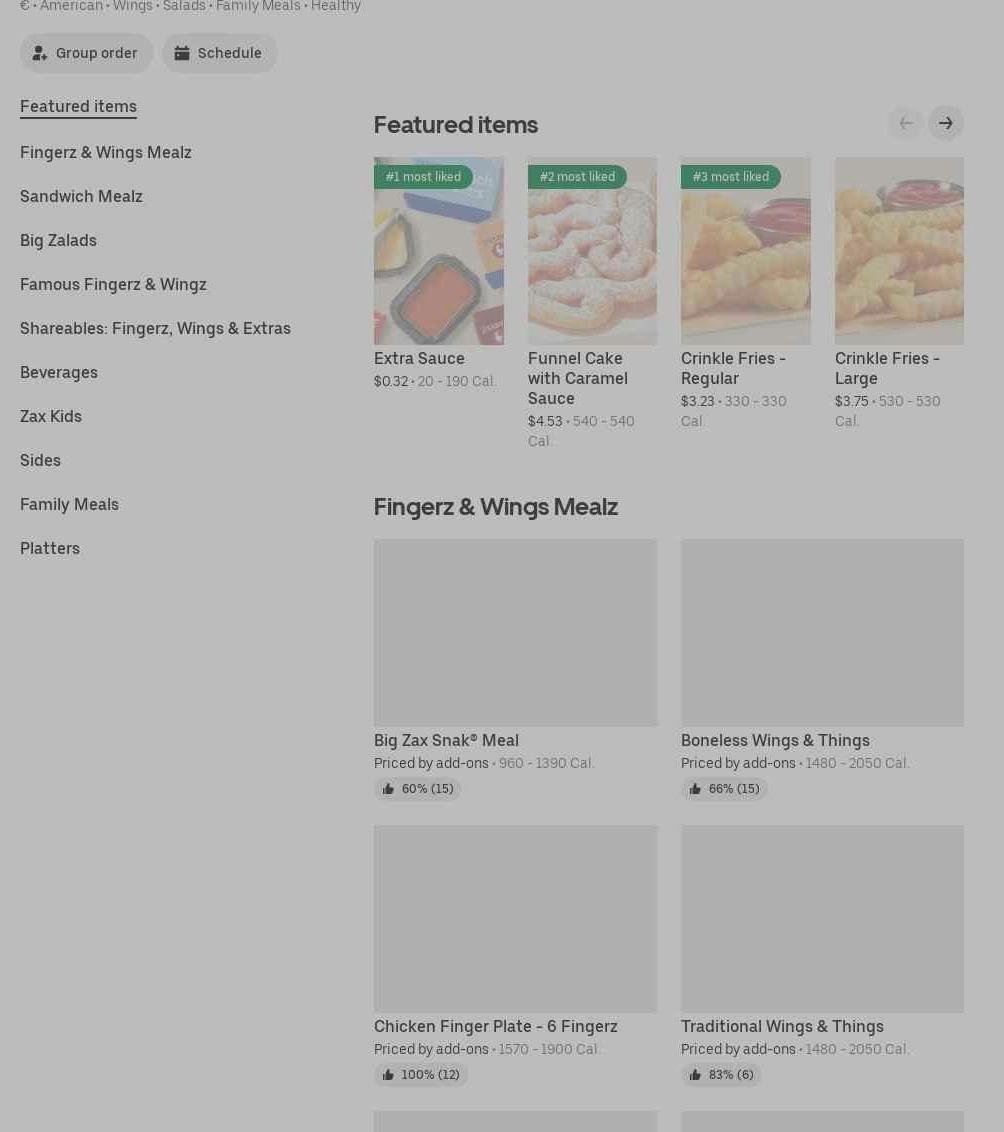Click the Group order people icon
This screenshot has height=1132, width=1004.
pyautogui.click(x=40, y=53)
